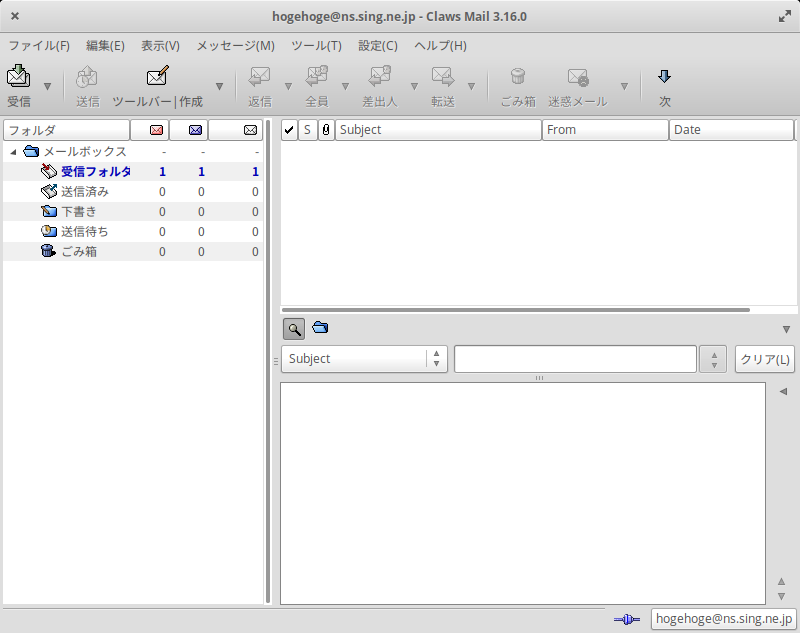The image size is (800, 633).
Task: Open the dropdown arrow next to 返信
Action: click(x=288, y=86)
